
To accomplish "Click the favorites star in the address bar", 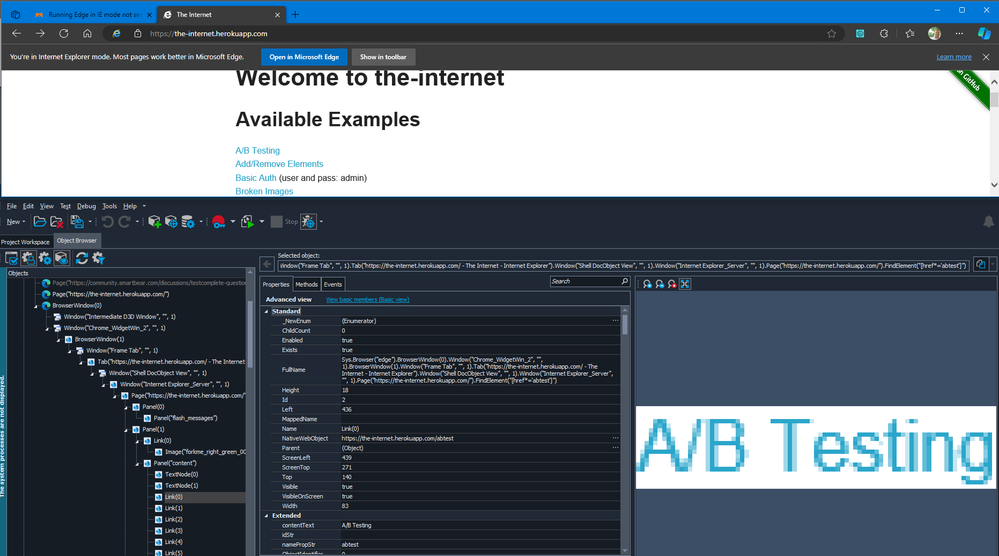I will (831, 33).
